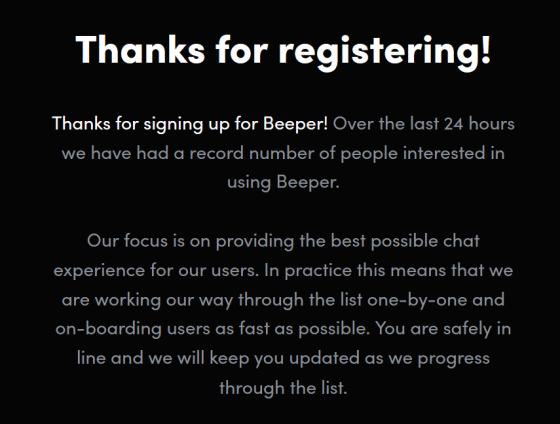
Task: Click the words "You are safely in"
Action: (x=443, y=328)
